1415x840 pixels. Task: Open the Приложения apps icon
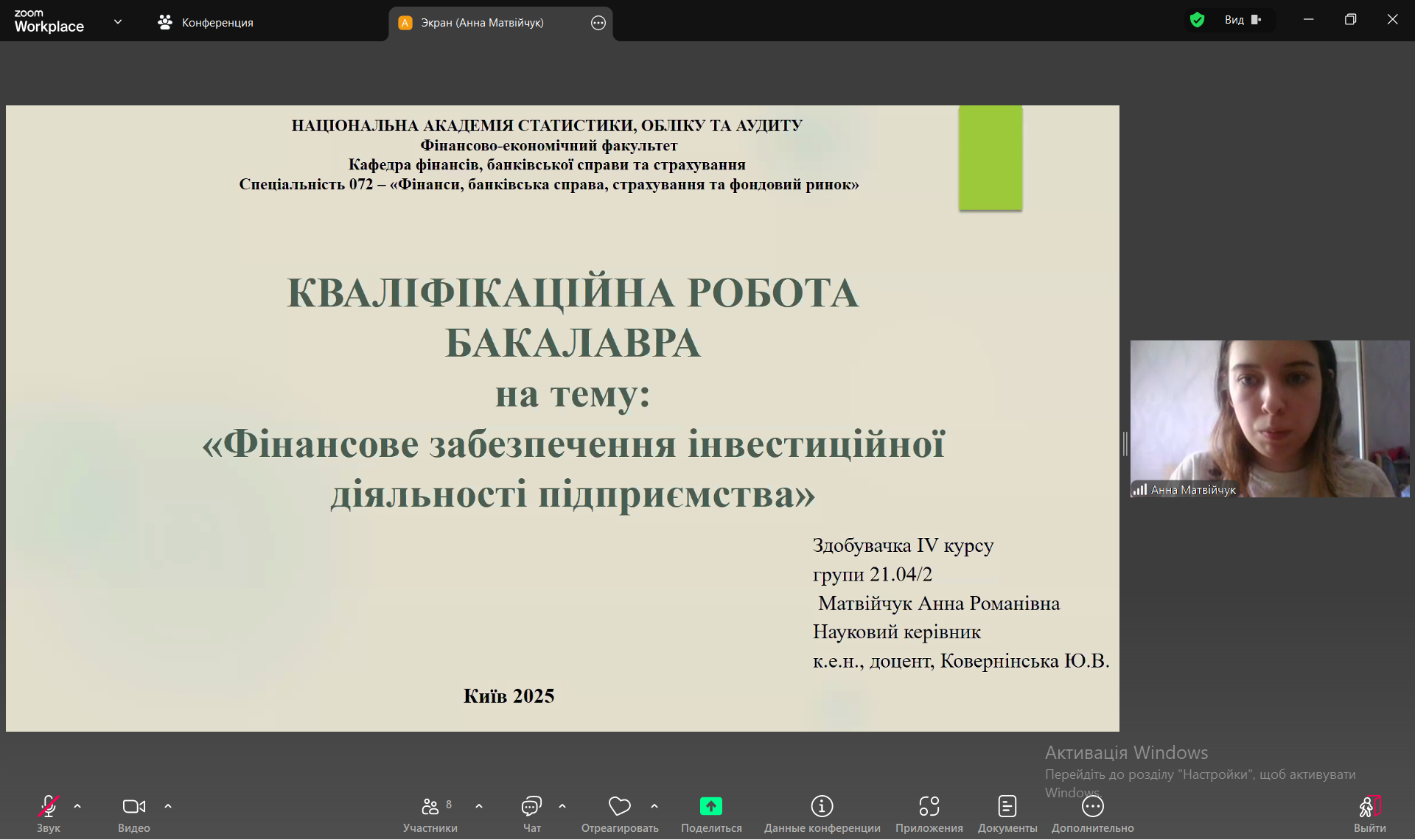point(929,807)
